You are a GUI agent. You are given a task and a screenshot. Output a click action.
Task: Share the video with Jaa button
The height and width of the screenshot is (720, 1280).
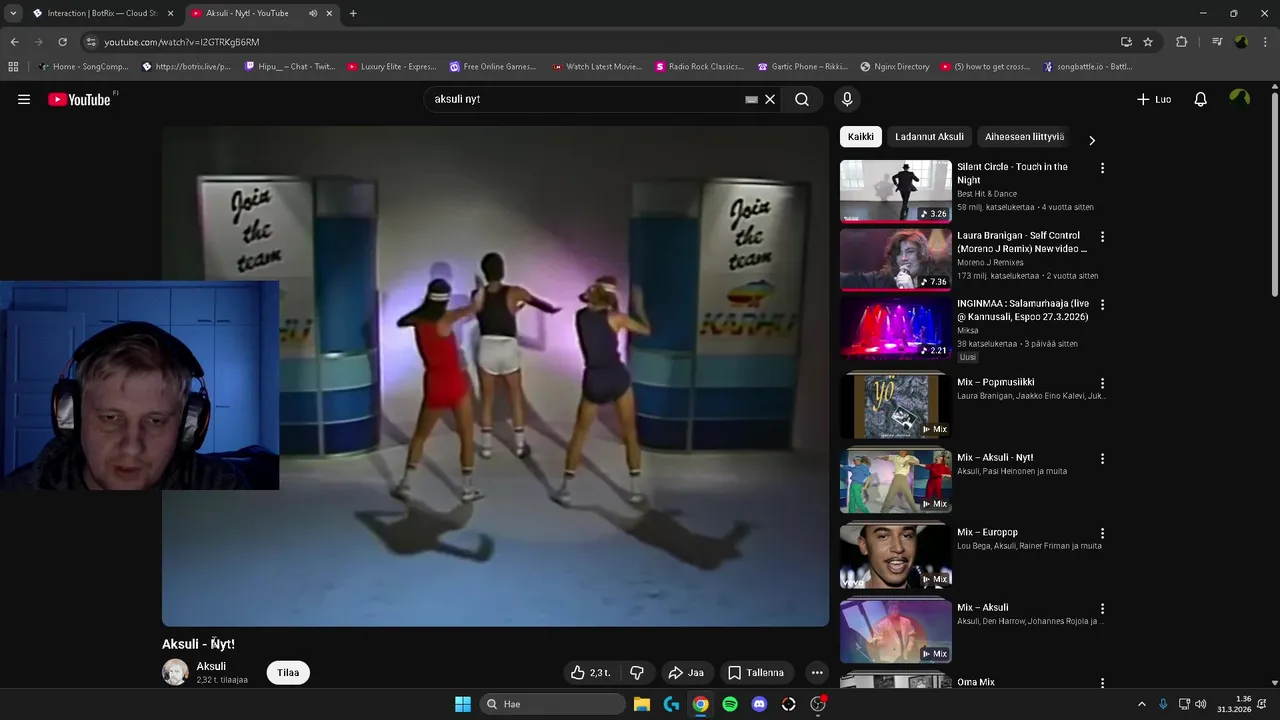tap(686, 673)
